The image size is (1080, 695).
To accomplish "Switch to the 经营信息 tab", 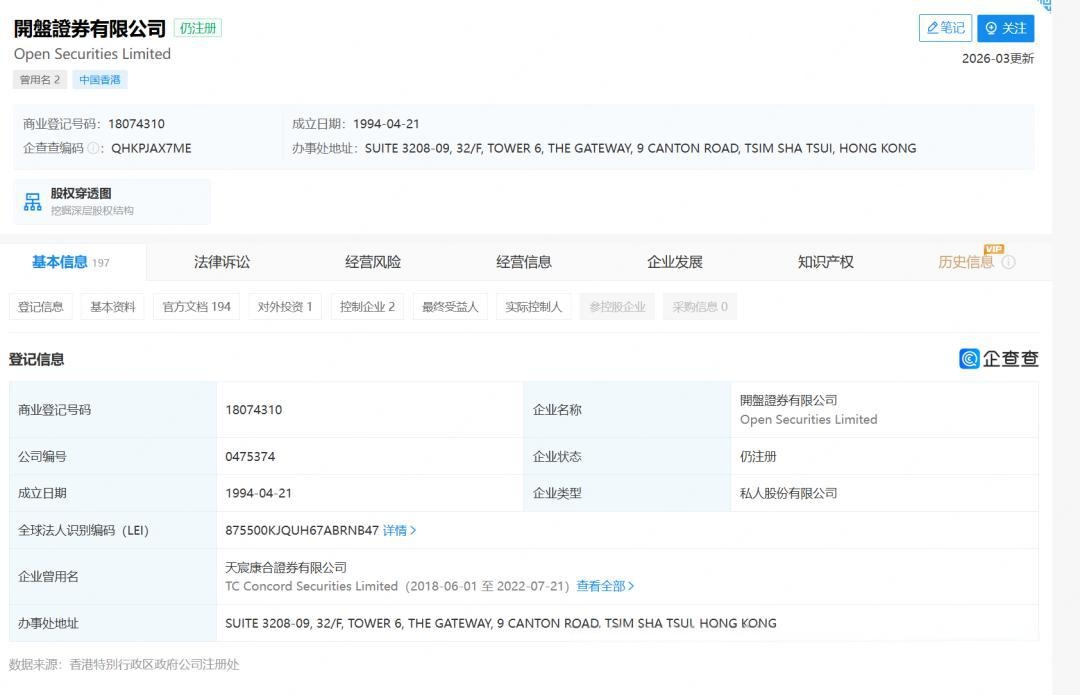I will pos(523,262).
